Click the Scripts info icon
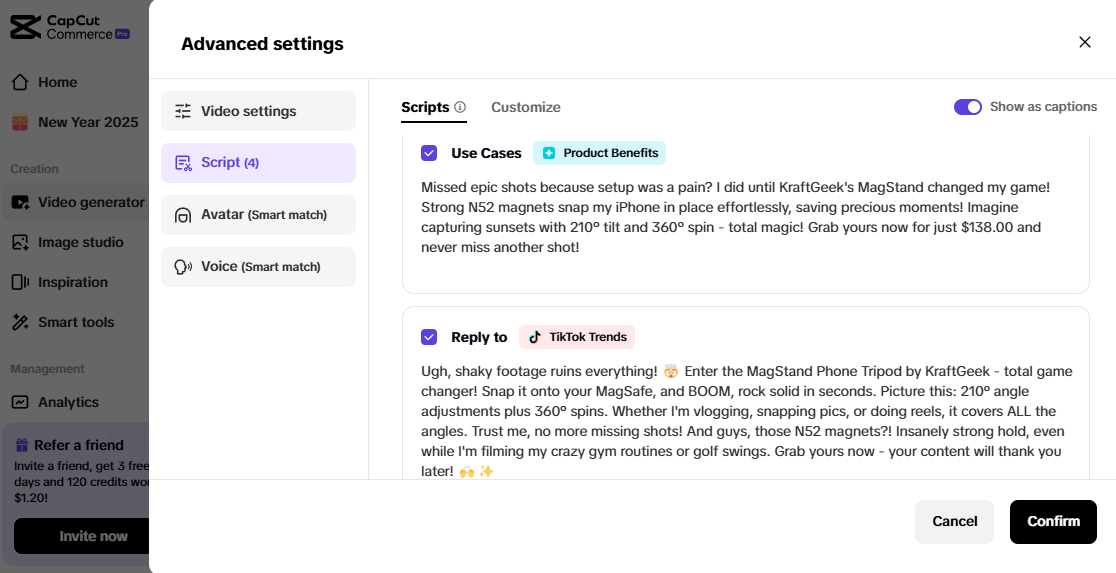 tap(460, 107)
